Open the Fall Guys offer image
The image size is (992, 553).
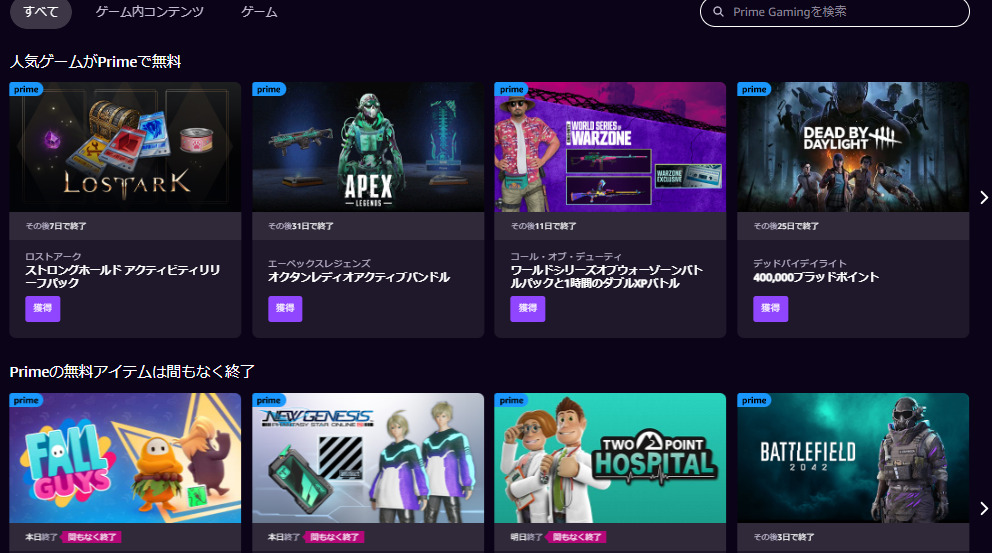125,458
